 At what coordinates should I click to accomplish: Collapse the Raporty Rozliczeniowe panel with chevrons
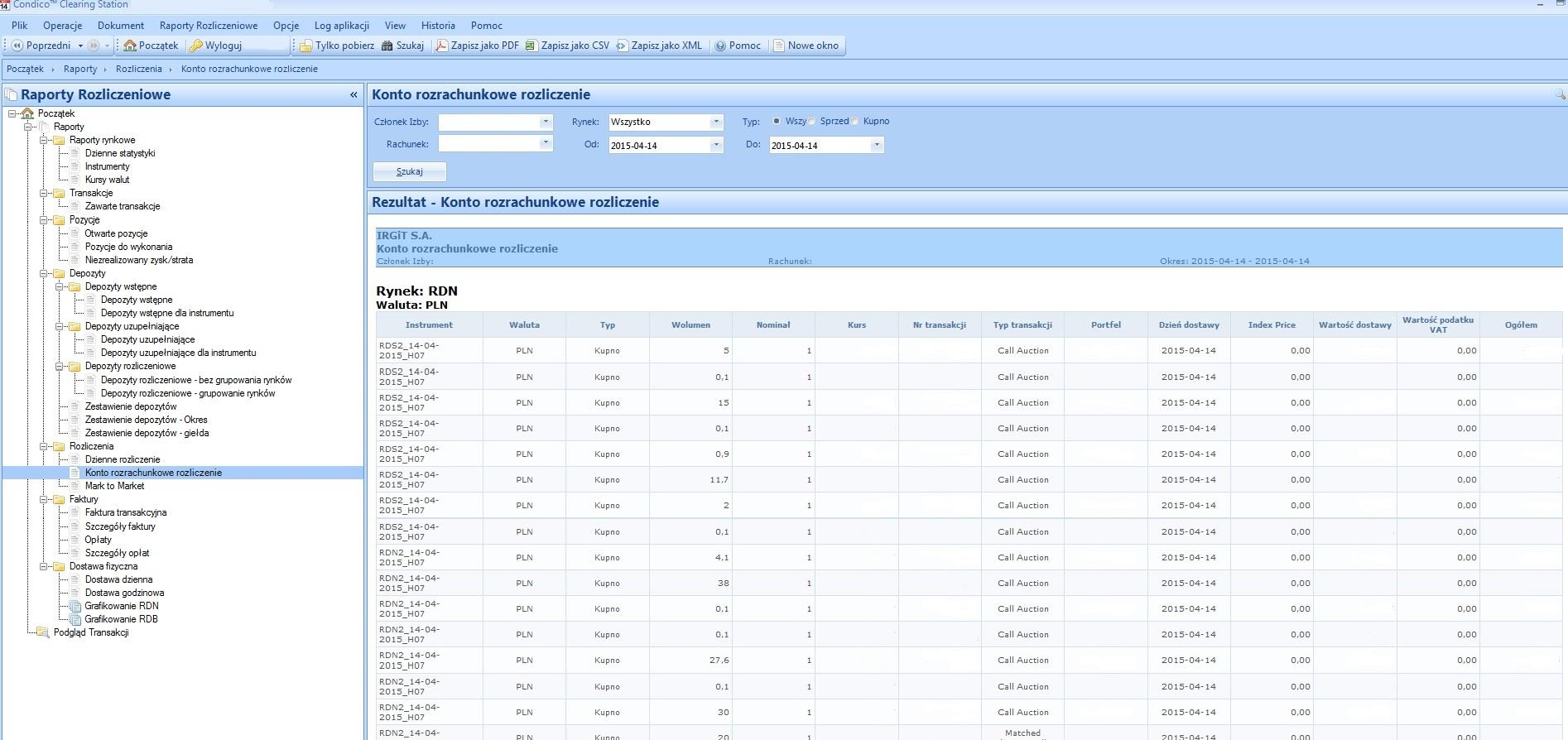(x=354, y=94)
